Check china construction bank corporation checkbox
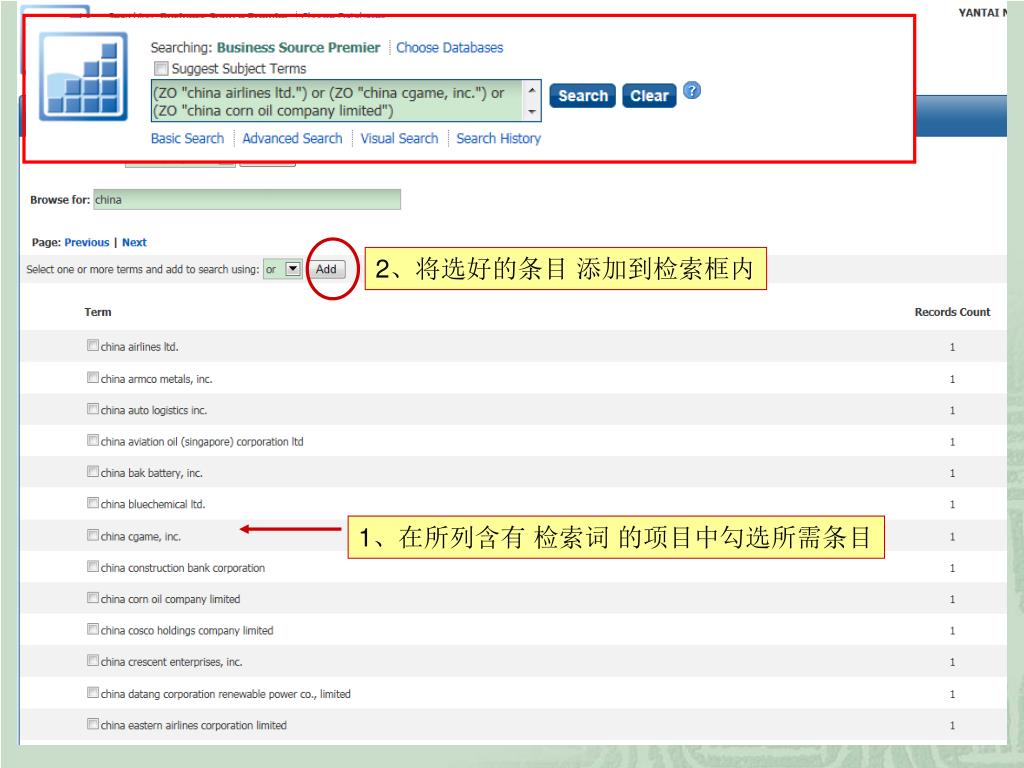 click(x=93, y=566)
